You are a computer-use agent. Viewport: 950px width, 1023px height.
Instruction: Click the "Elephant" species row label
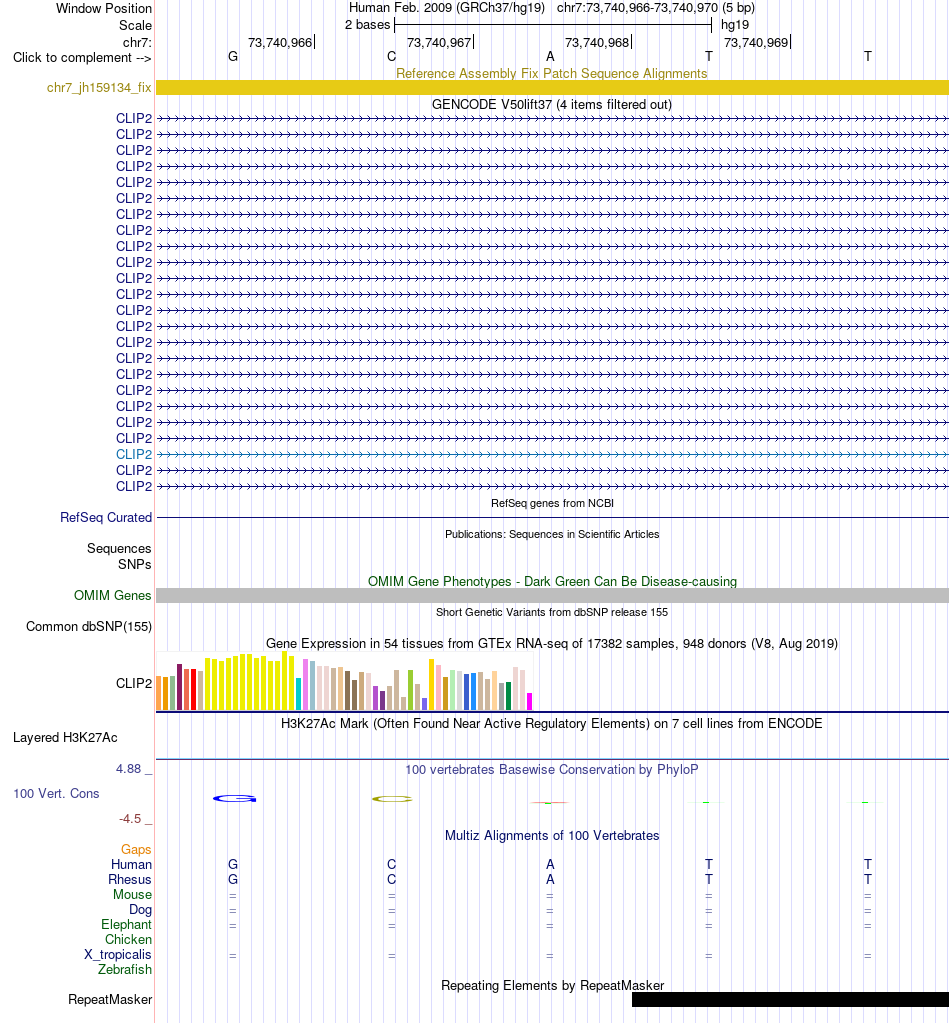click(127, 924)
